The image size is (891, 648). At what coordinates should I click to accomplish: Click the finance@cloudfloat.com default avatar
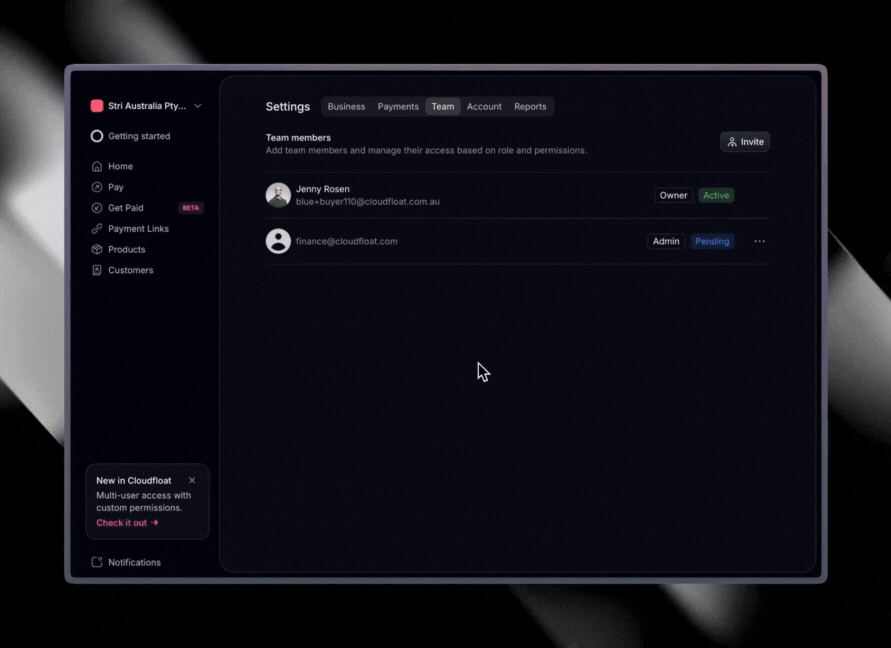coord(278,241)
